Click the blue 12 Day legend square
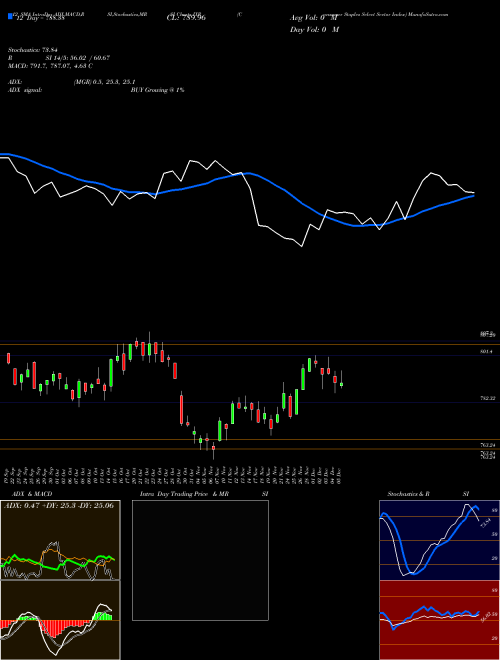Image resolution: width=500 pixels, height=660 pixels. tap(10, 17)
